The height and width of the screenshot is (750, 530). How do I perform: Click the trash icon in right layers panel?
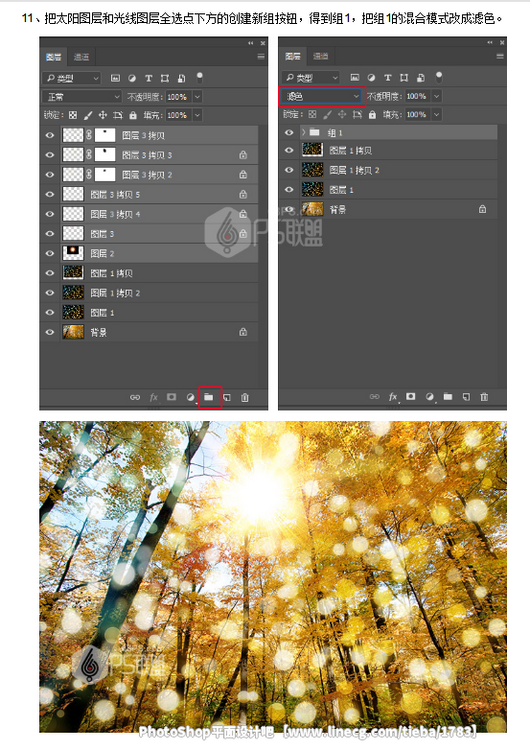click(x=484, y=397)
